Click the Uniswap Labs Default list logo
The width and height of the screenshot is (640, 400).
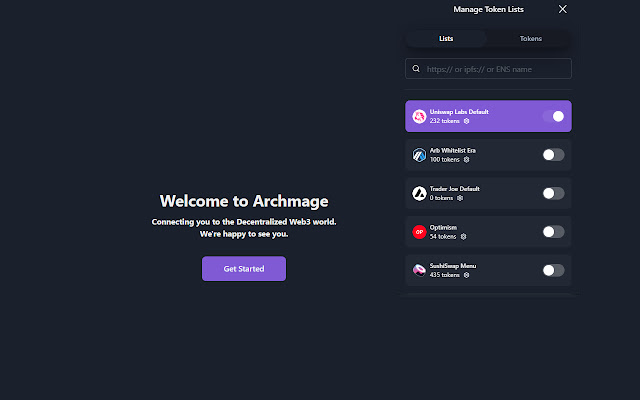point(419,116)
